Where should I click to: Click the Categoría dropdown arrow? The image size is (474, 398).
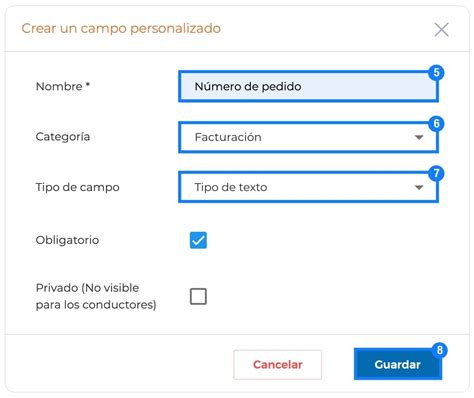click(x=419, y=137)
